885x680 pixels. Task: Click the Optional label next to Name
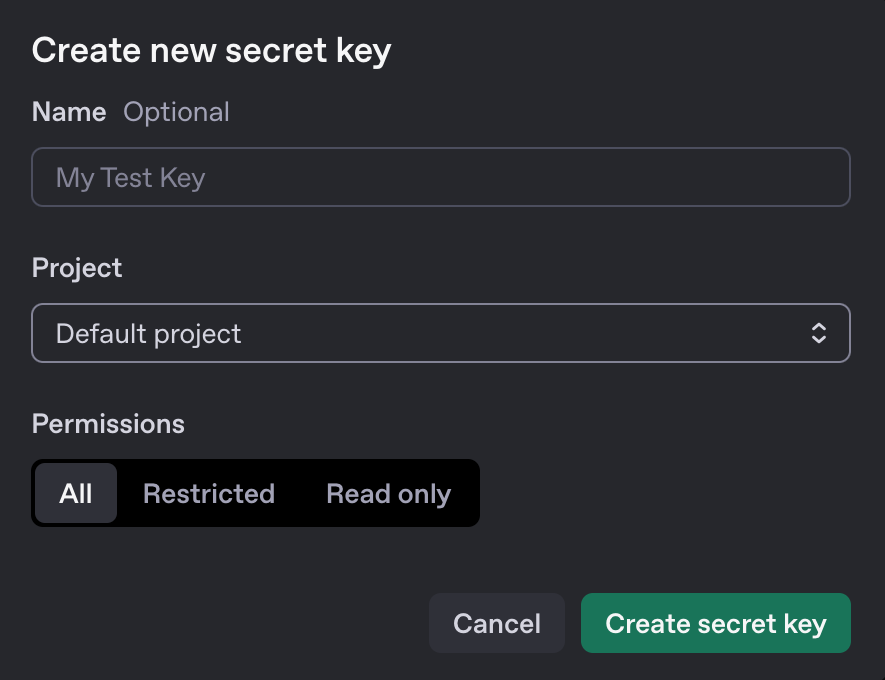click(x=176, y=112)
